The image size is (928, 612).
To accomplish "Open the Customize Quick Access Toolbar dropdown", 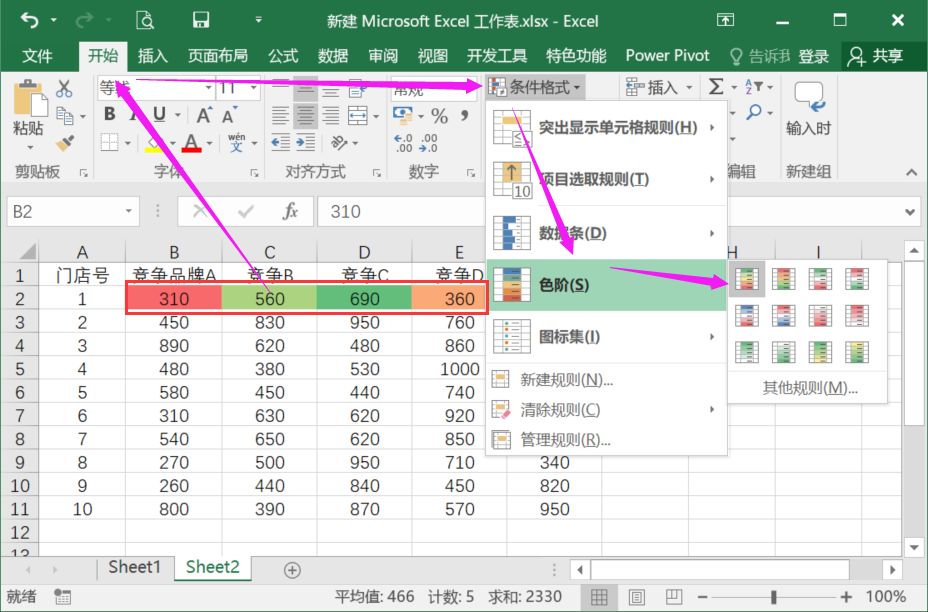I will [x=259, y=21].
